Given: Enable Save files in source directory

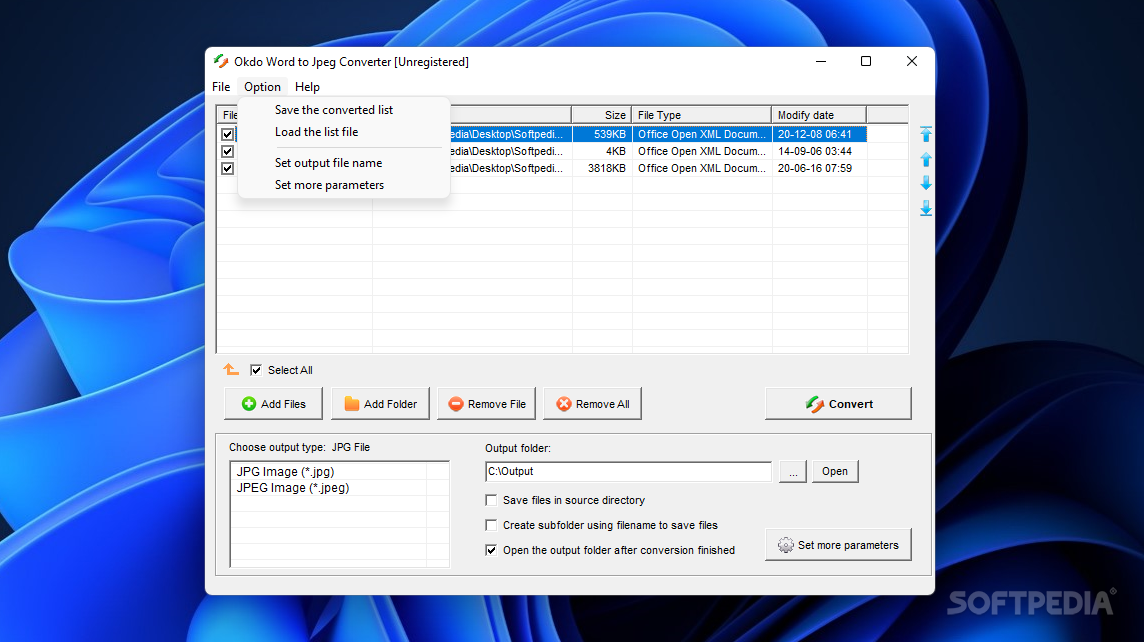Looking at the screenshot, I should click(491, 500).
